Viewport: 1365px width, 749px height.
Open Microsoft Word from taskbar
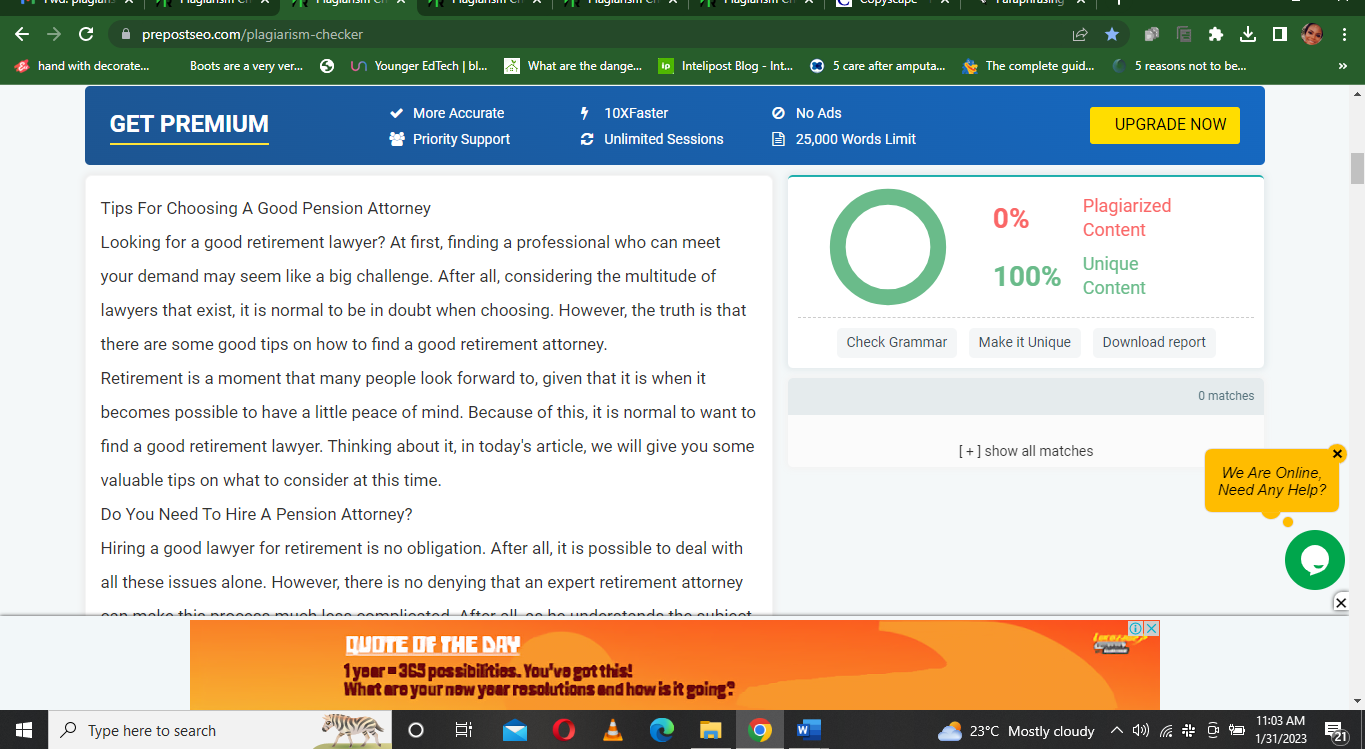point(809,730)
